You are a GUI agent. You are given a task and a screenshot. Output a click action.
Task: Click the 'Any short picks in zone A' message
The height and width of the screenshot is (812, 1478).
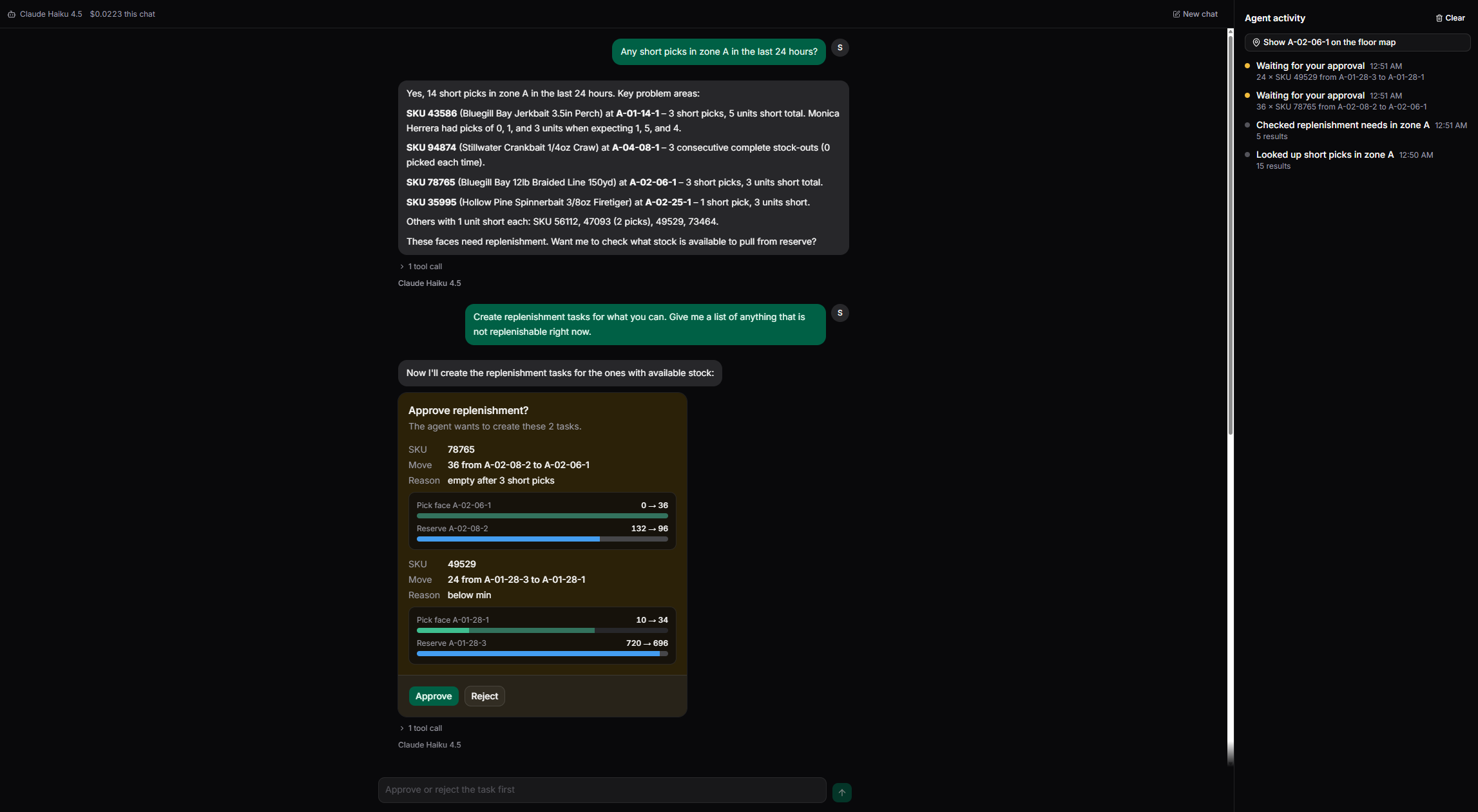pos(718,52)
